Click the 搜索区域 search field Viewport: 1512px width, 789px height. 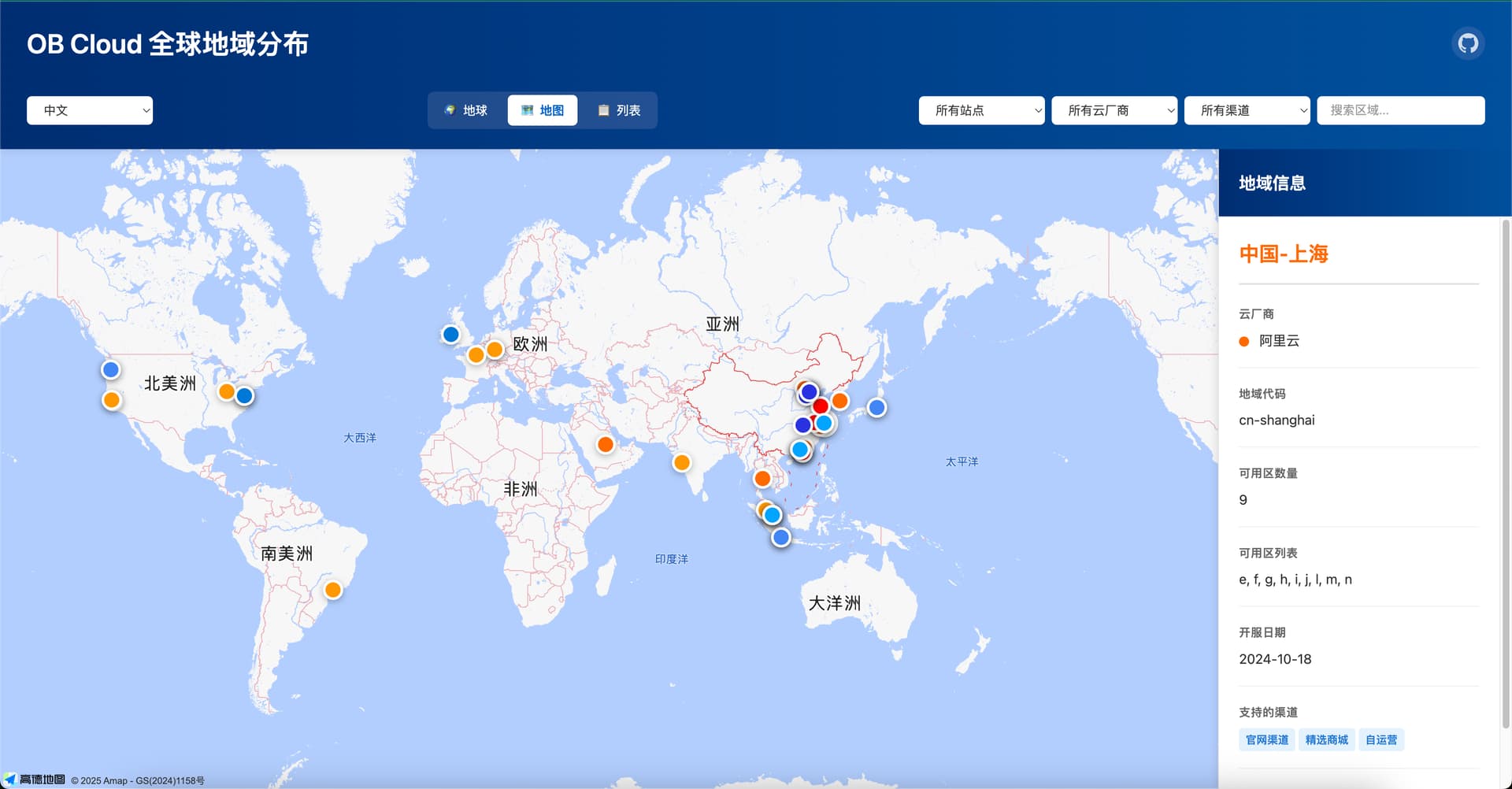(1400, 110)
